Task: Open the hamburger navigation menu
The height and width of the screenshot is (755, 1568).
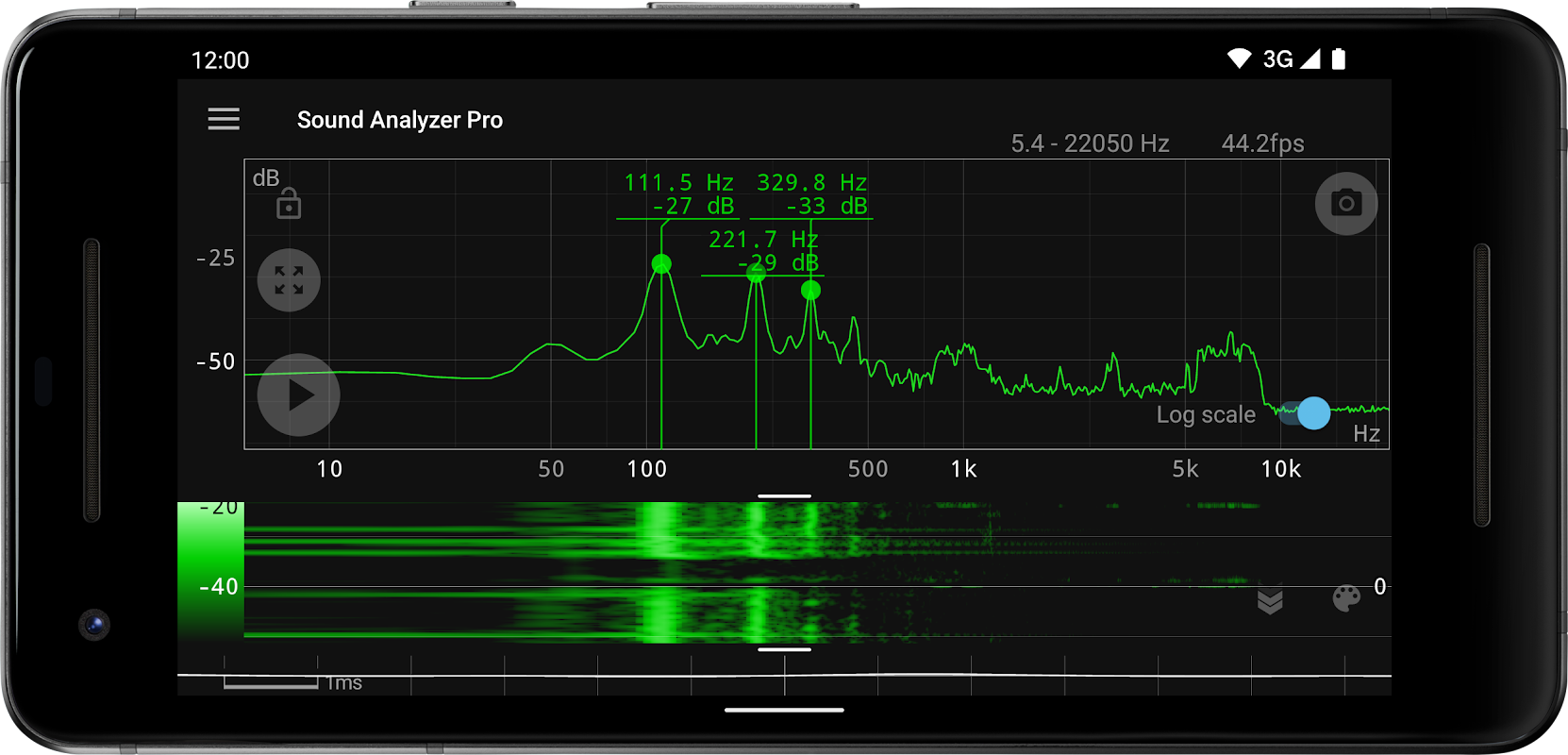Action: coord(224,120)
